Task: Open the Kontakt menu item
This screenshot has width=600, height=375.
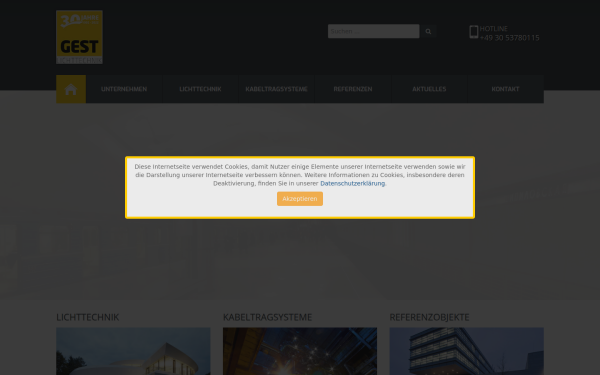Action: (505, 89)
